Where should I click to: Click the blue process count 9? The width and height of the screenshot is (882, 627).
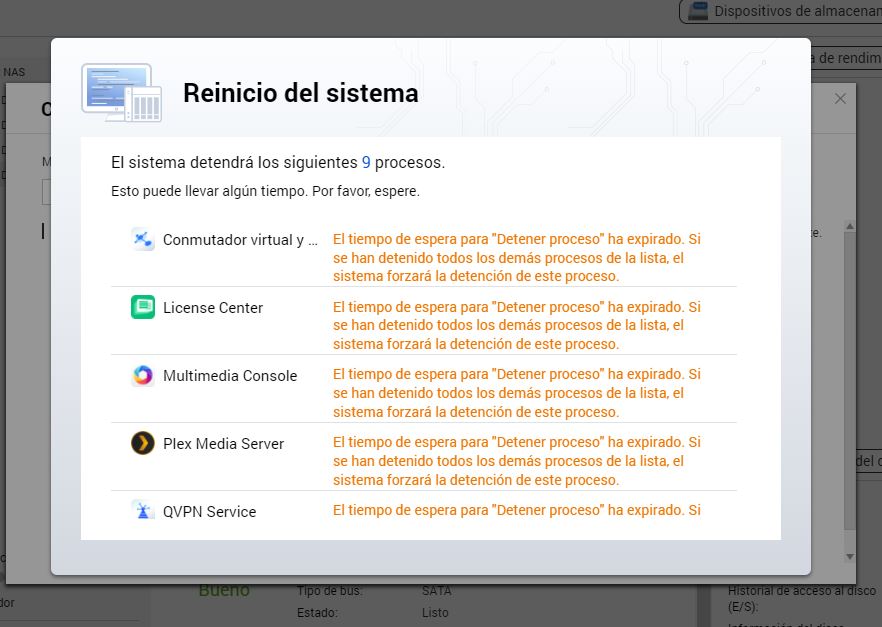[x=366, y=162]
